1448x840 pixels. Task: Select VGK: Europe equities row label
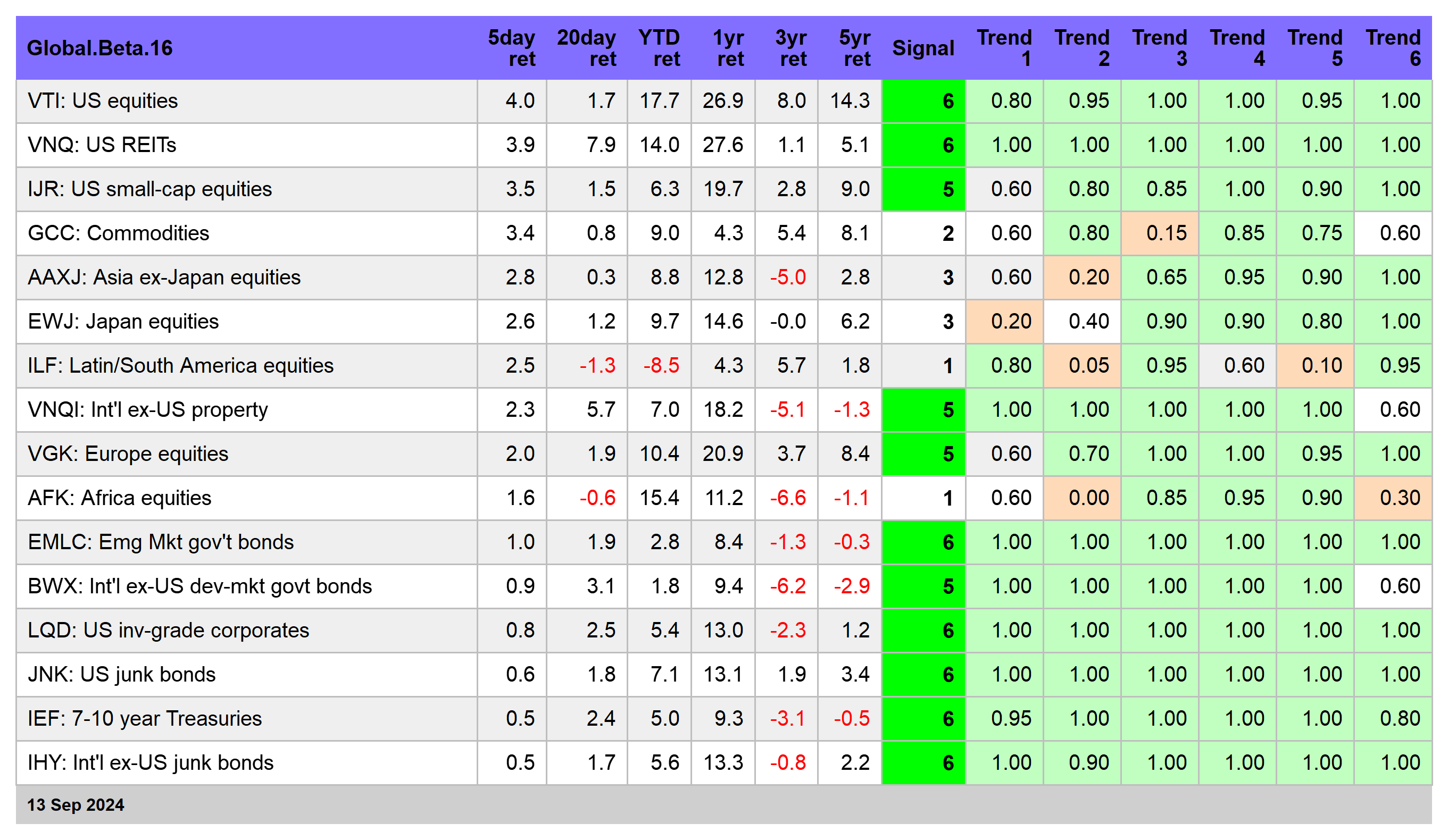pyautogui.click(x=128, y=453)
